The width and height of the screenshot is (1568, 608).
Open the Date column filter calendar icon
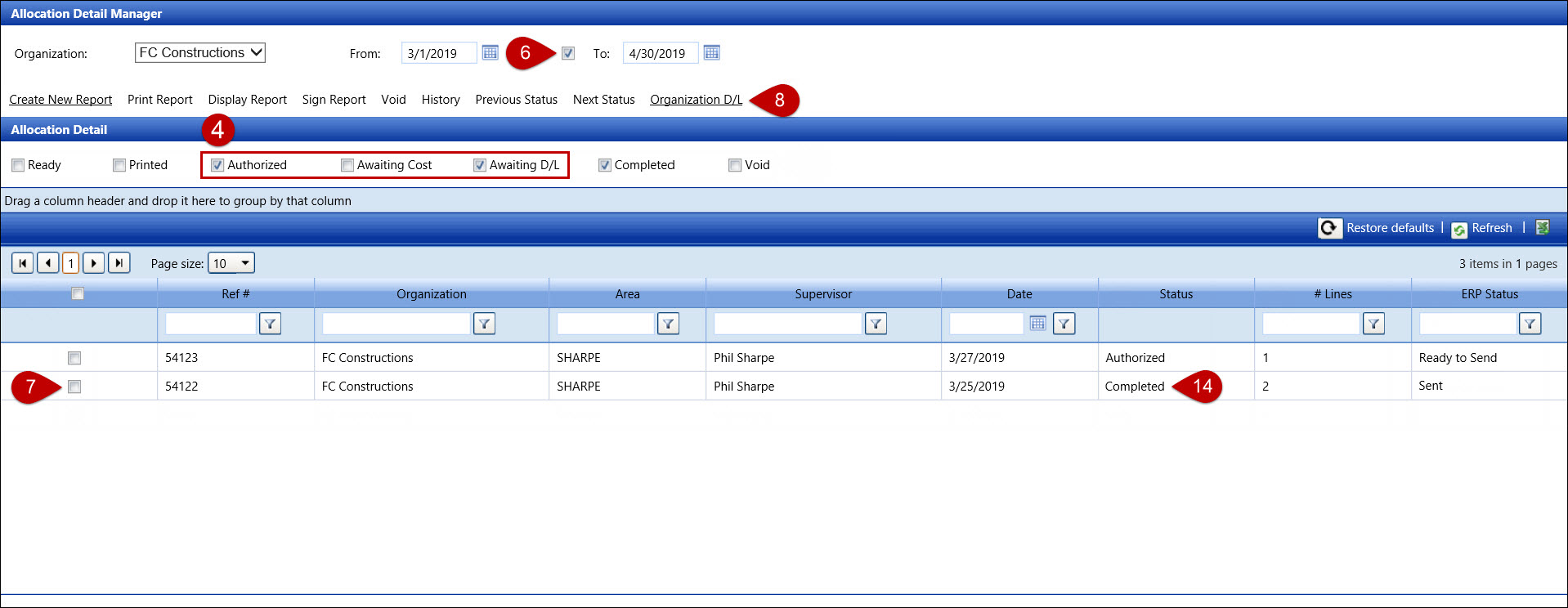click(1037, 324)
